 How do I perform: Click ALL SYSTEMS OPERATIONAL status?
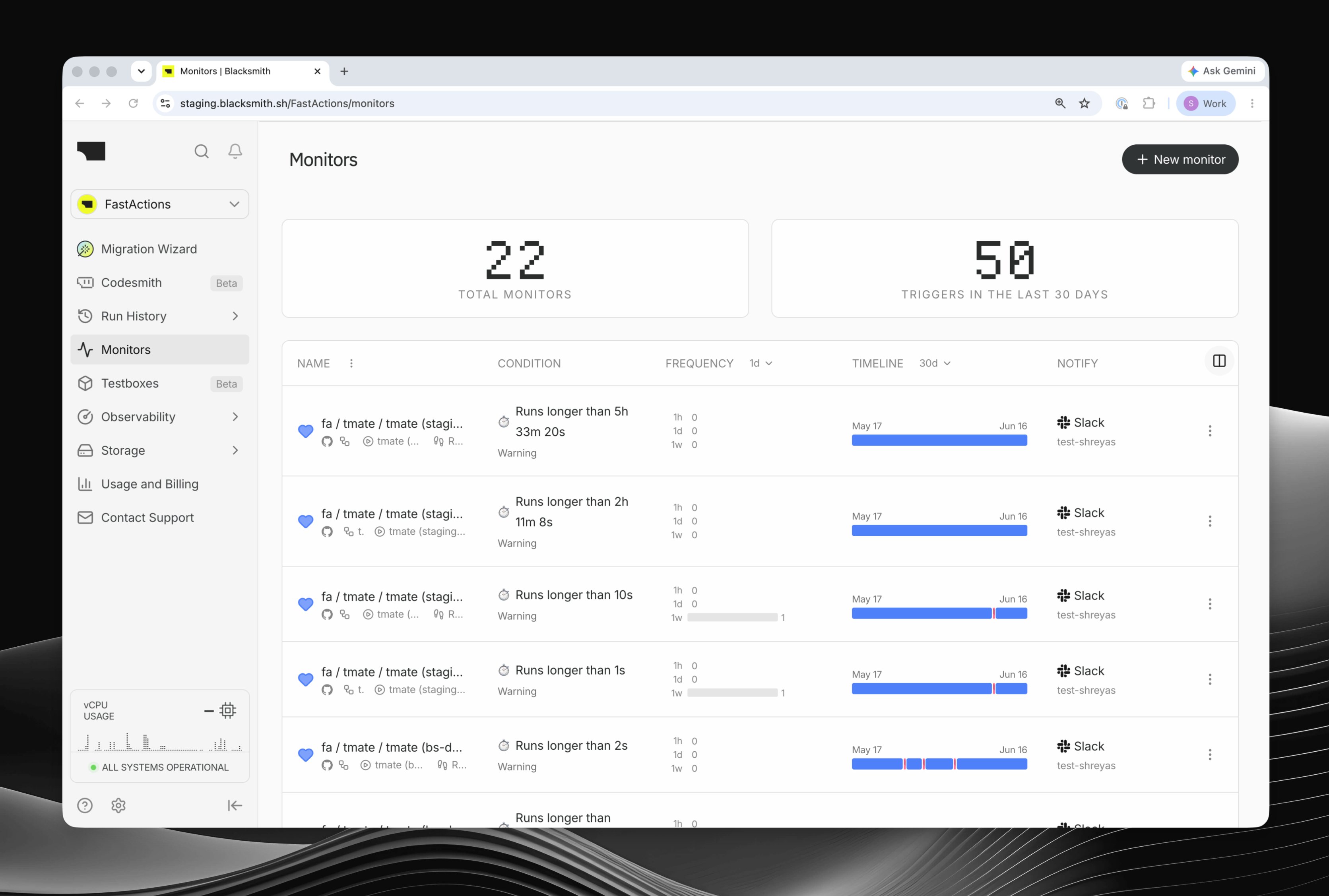coord(159,768)
